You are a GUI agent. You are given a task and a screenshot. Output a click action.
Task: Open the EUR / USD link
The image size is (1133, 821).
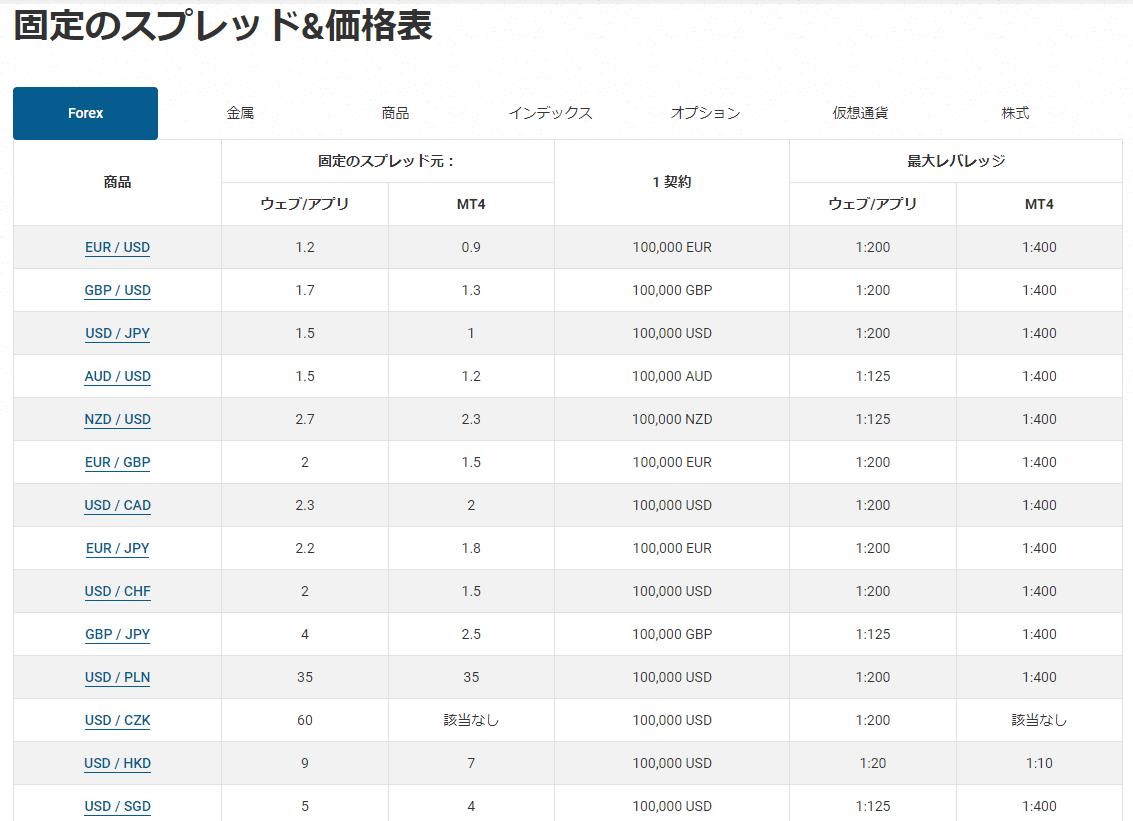coord(117,247)
